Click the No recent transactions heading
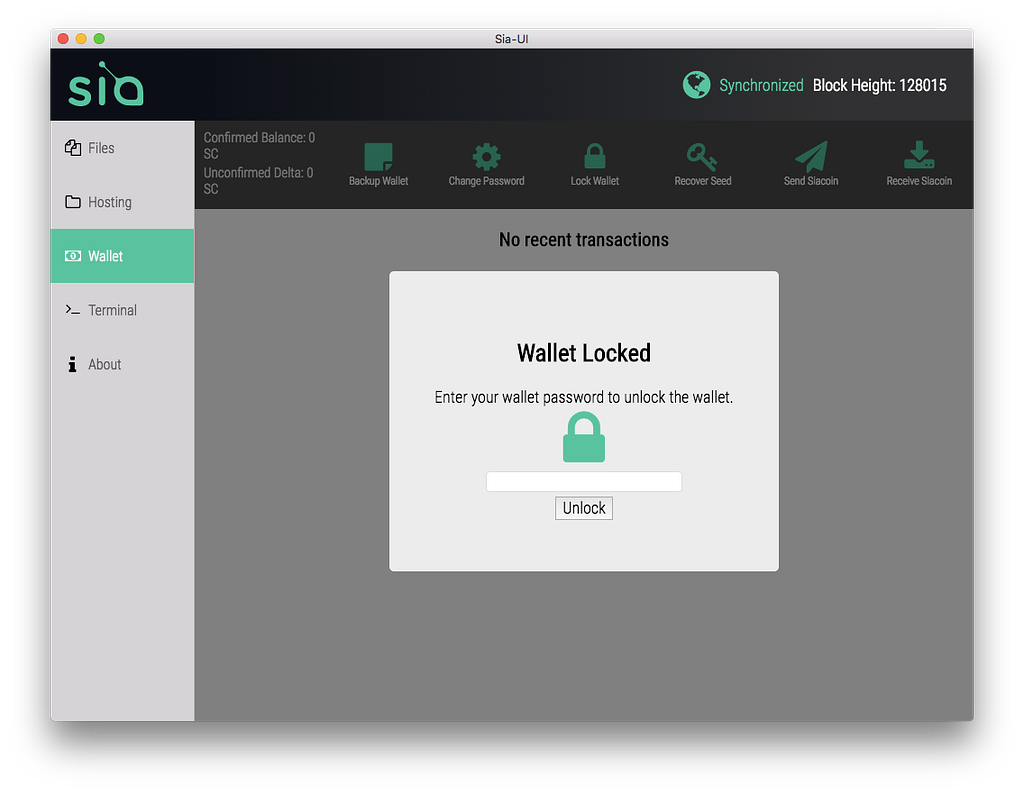This screenshot has height=793, width=1024. [584, 240]
